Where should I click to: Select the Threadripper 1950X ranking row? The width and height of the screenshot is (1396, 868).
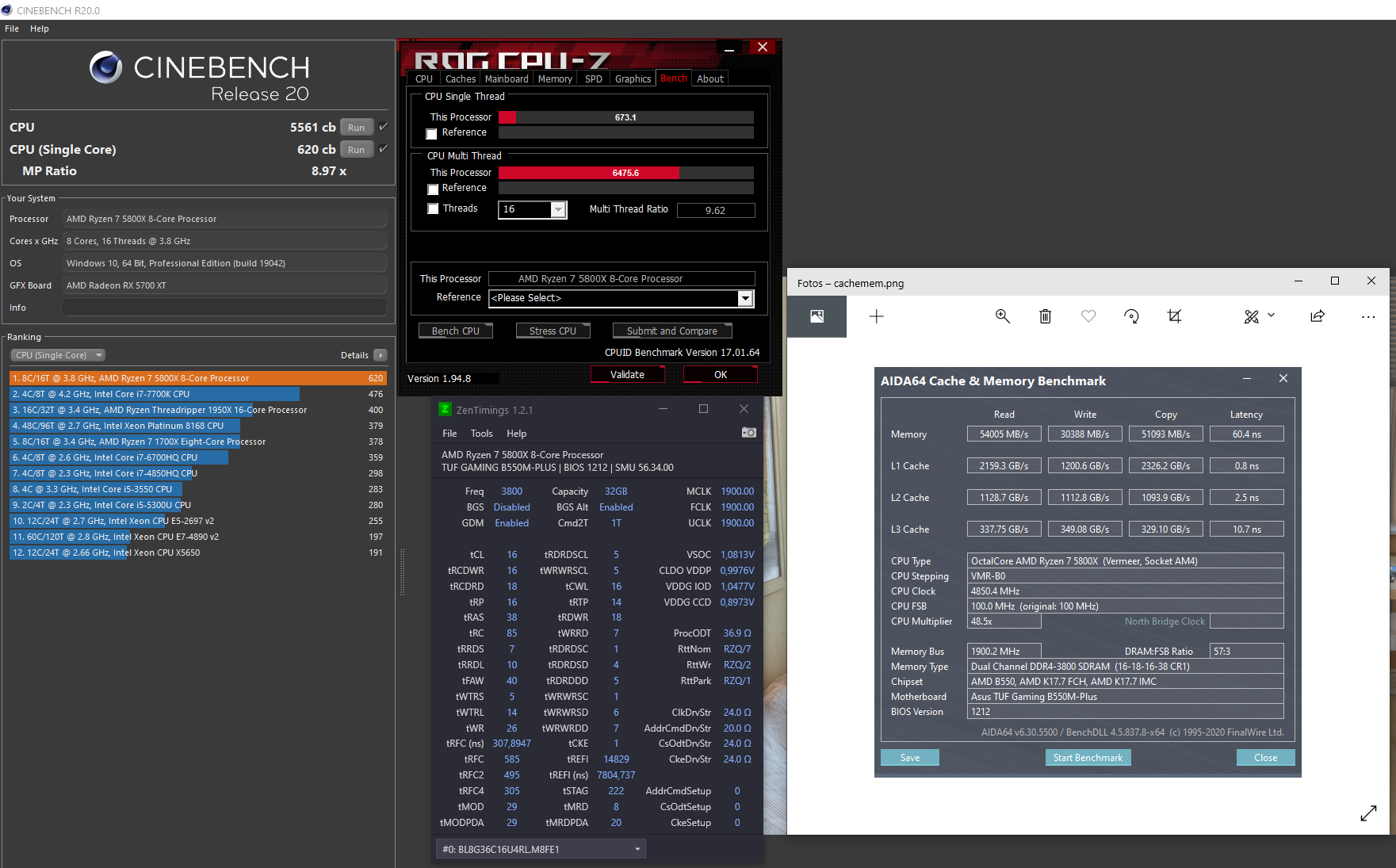(x=197, y=410)
